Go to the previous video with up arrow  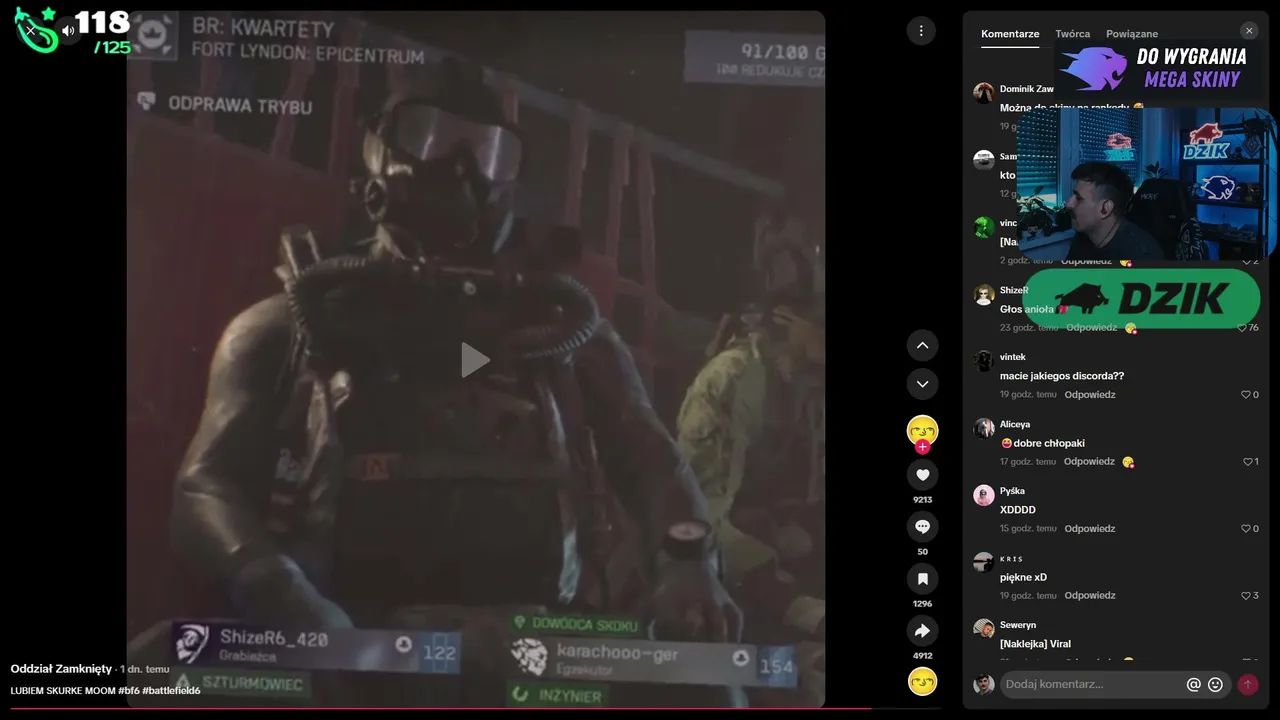pyautogui.click(x=922, y=345)
